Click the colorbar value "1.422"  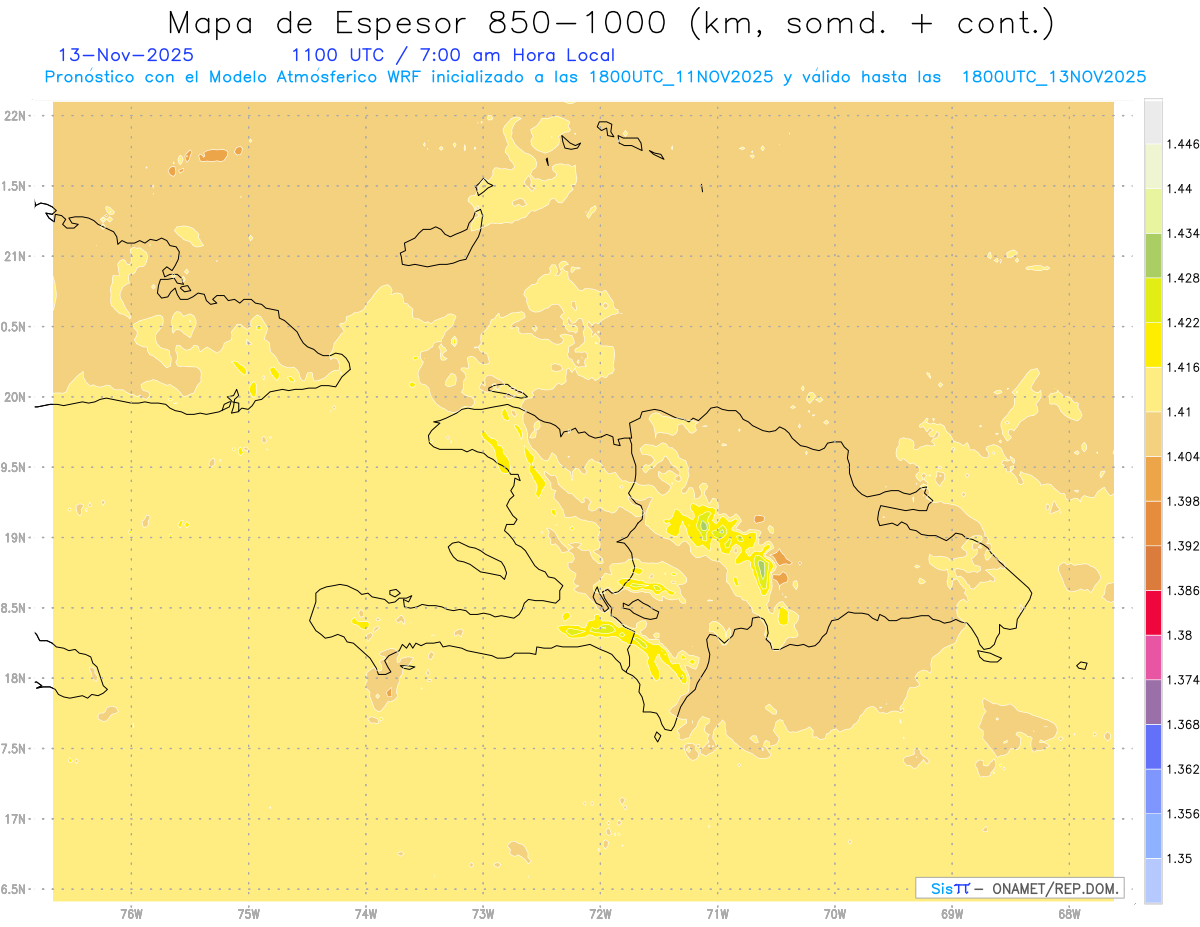(1183, 323)
